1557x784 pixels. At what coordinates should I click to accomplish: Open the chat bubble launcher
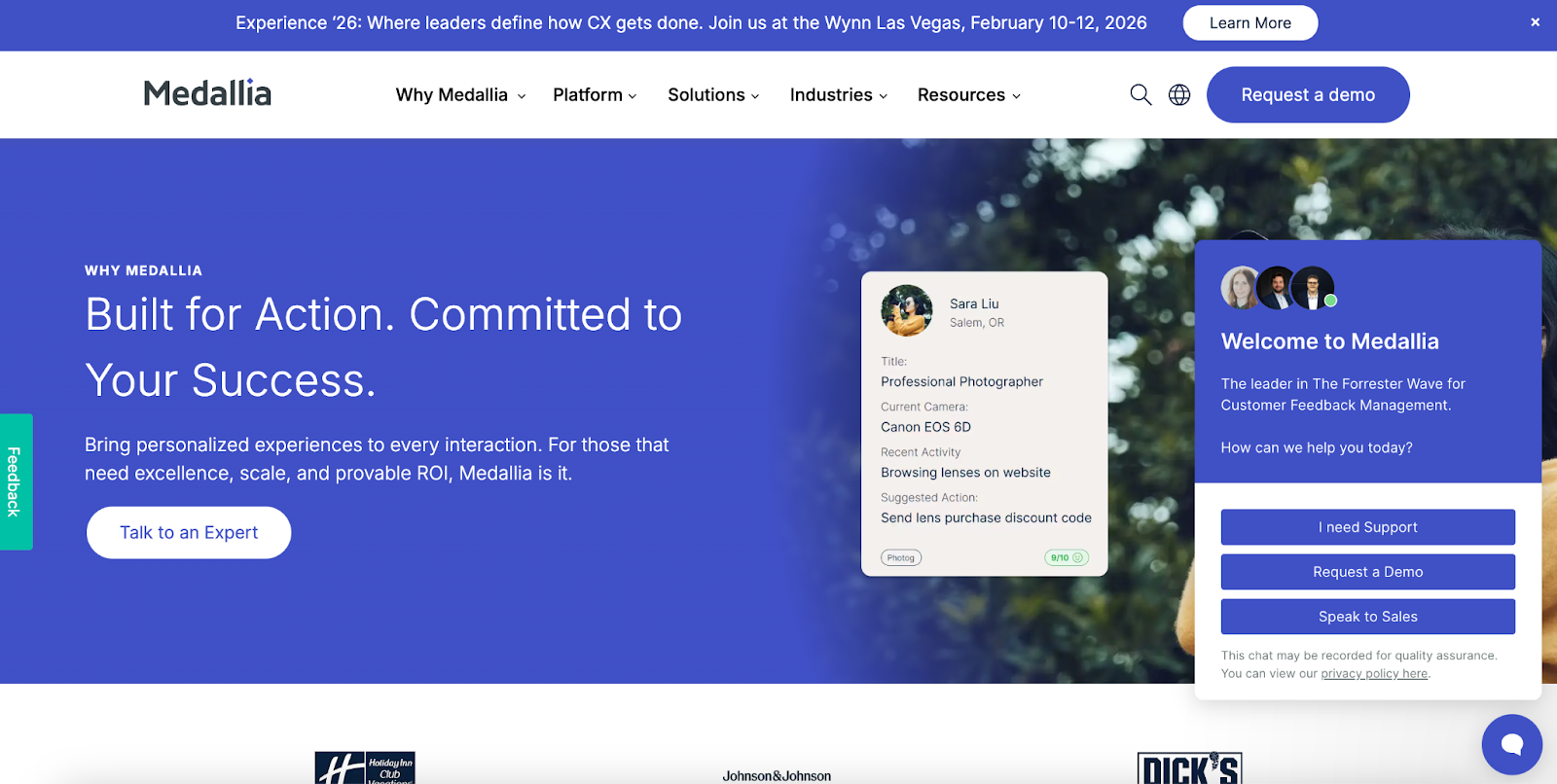click(x=1511, y=745)
